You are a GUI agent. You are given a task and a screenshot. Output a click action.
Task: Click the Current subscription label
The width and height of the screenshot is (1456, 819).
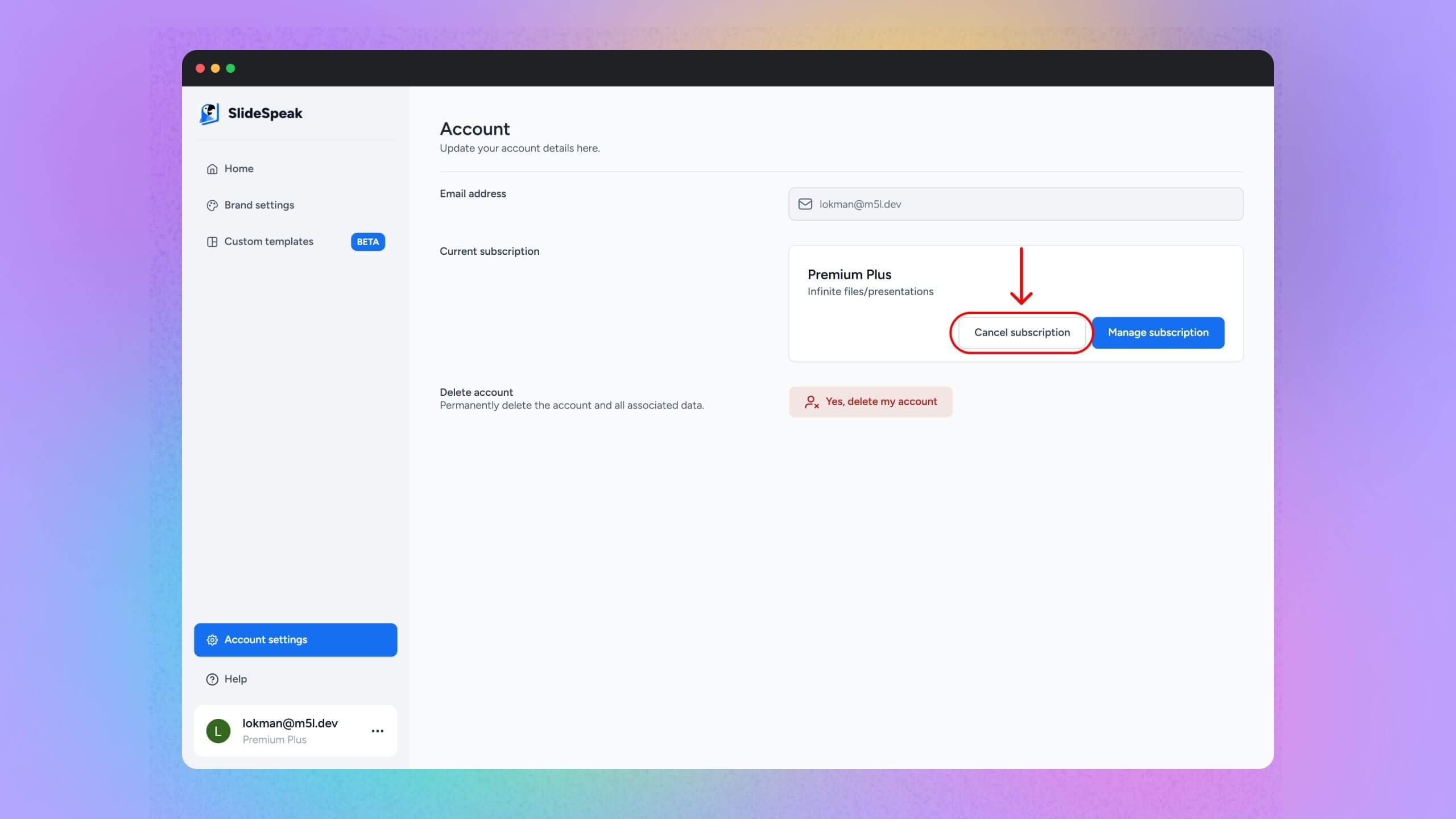point(489,251)
